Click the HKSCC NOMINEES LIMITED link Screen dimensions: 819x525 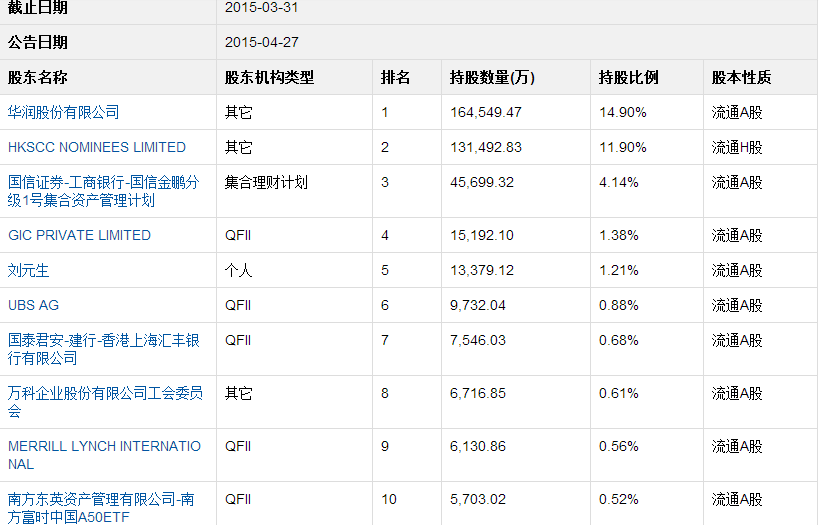coord(97,147)
